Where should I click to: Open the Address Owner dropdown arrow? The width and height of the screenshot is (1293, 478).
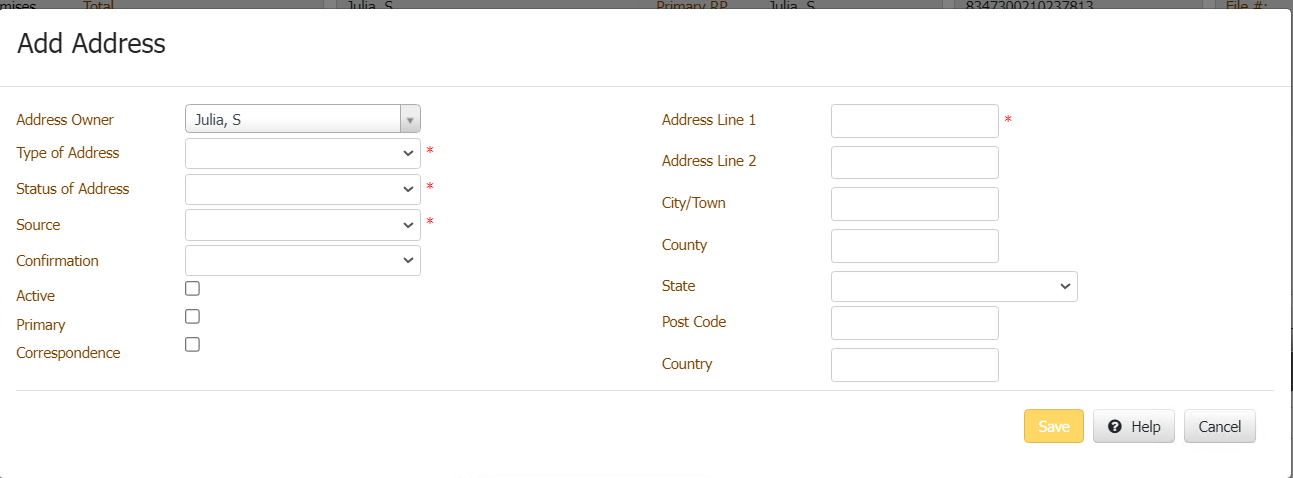[410, 120]
